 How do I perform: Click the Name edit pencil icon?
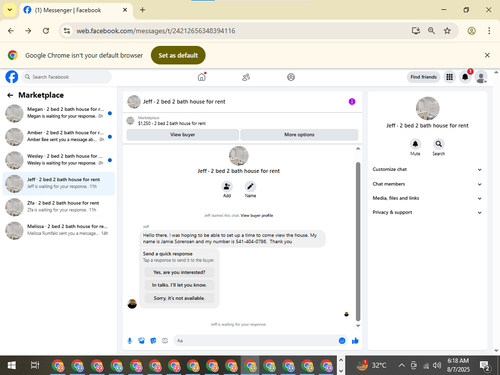(x=250, y=186)
